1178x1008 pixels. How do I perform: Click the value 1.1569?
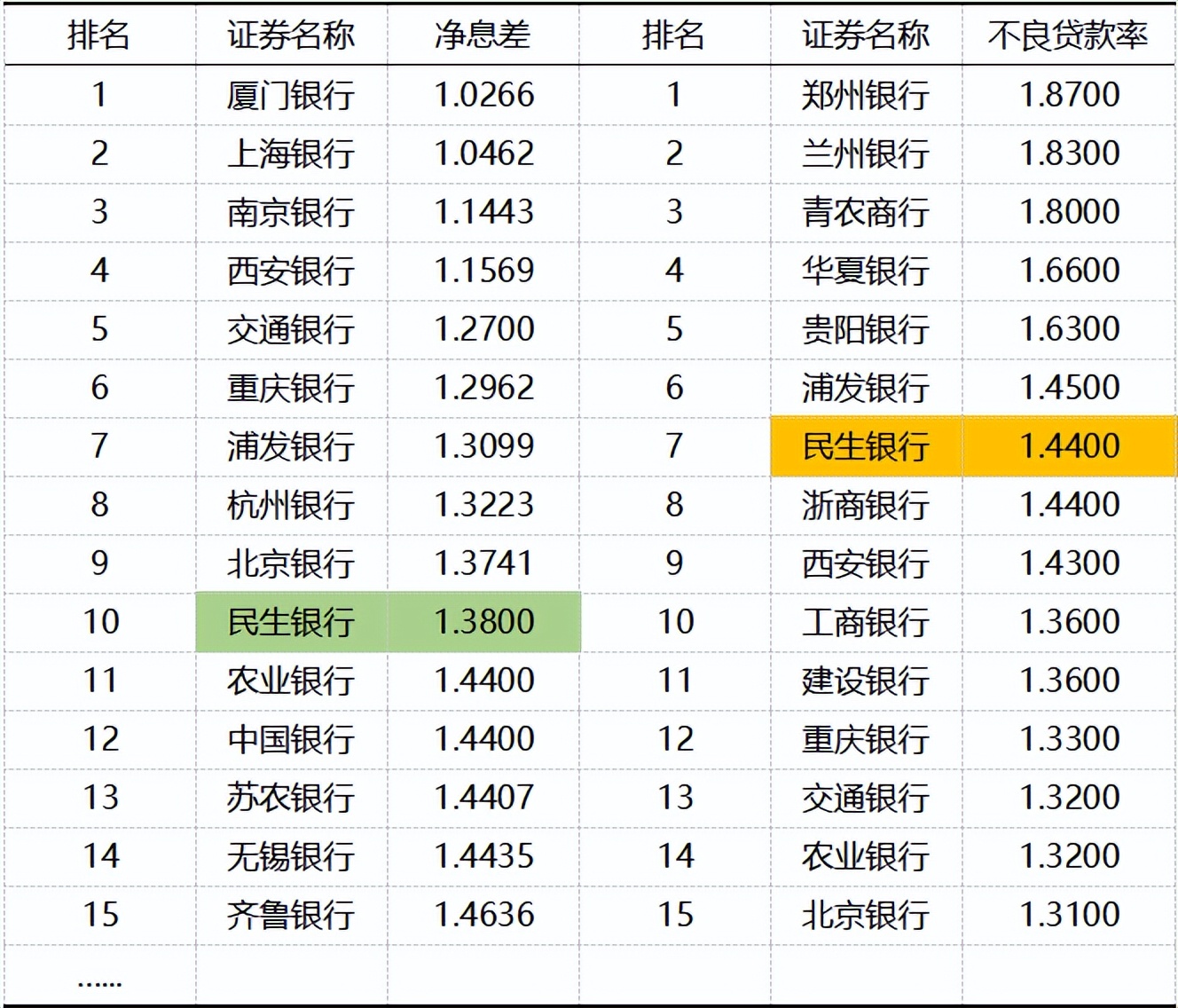tap(484, 270)
